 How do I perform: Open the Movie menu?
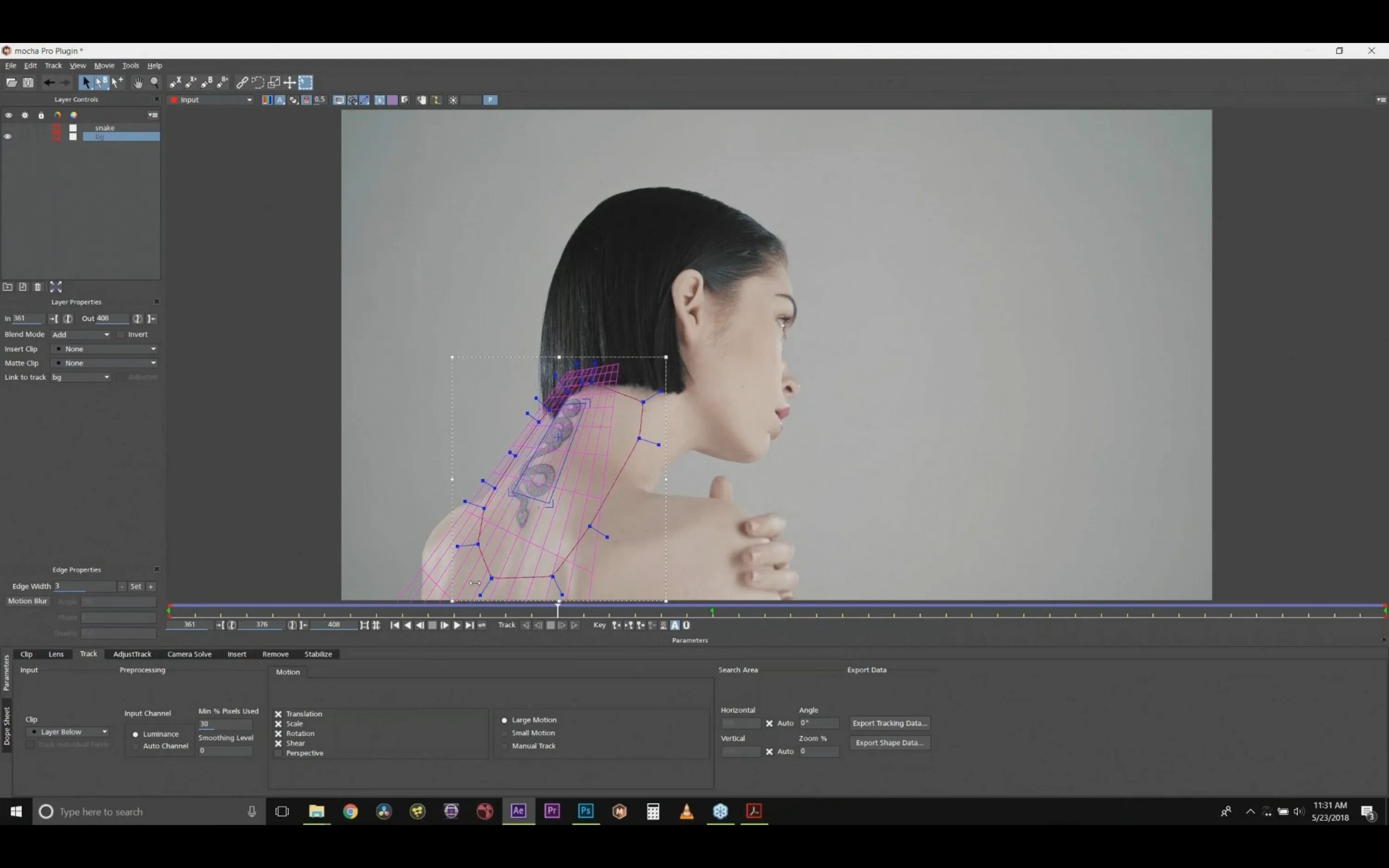tap(104, 65)
